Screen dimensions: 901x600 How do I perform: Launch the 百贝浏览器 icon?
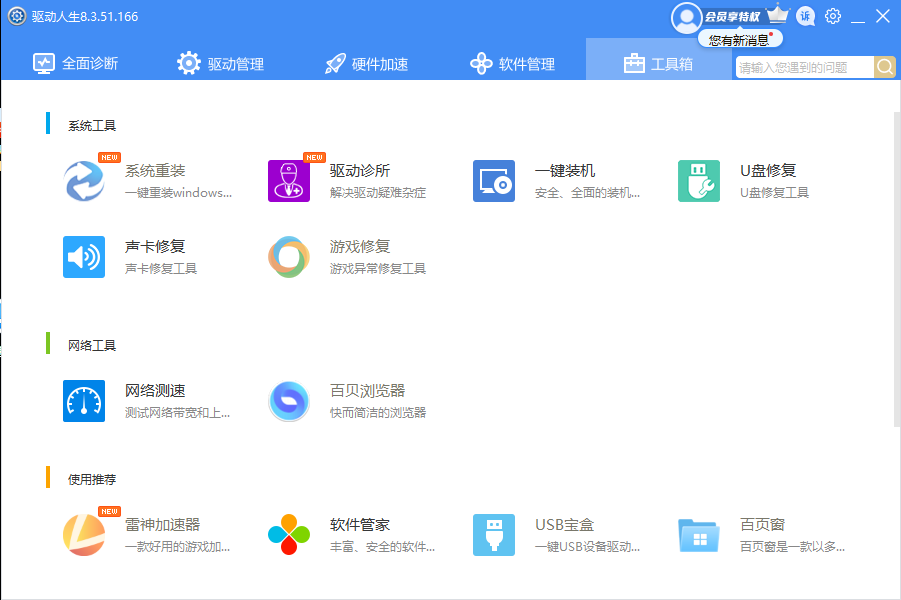click(289, 401)
